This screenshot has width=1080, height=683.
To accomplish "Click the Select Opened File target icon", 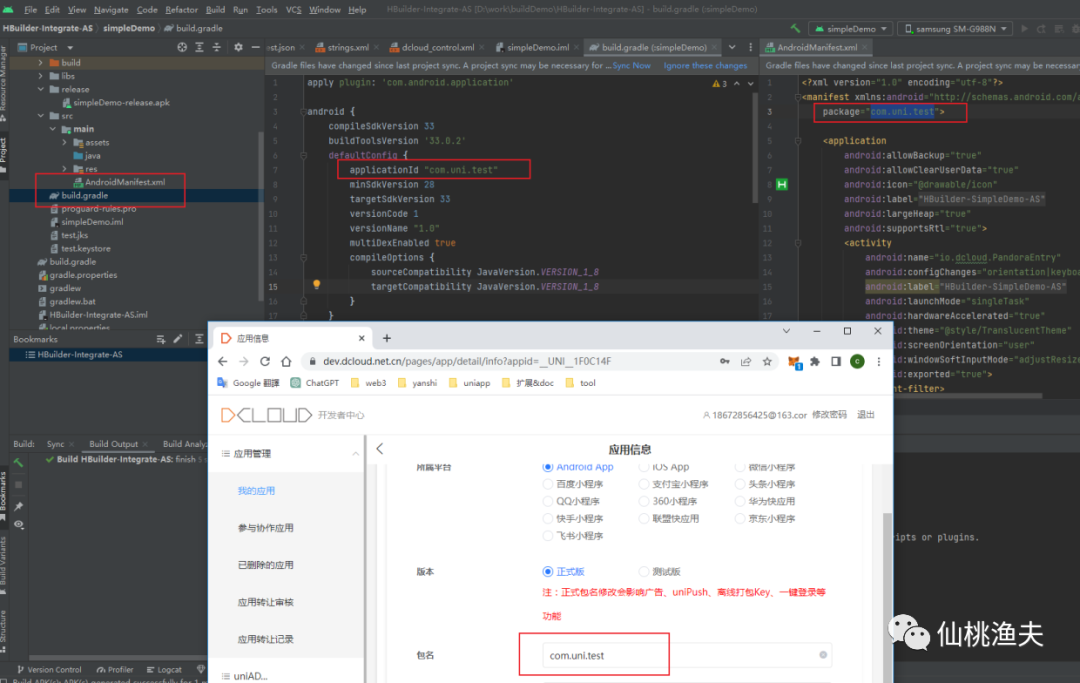I will click(182, 47).
